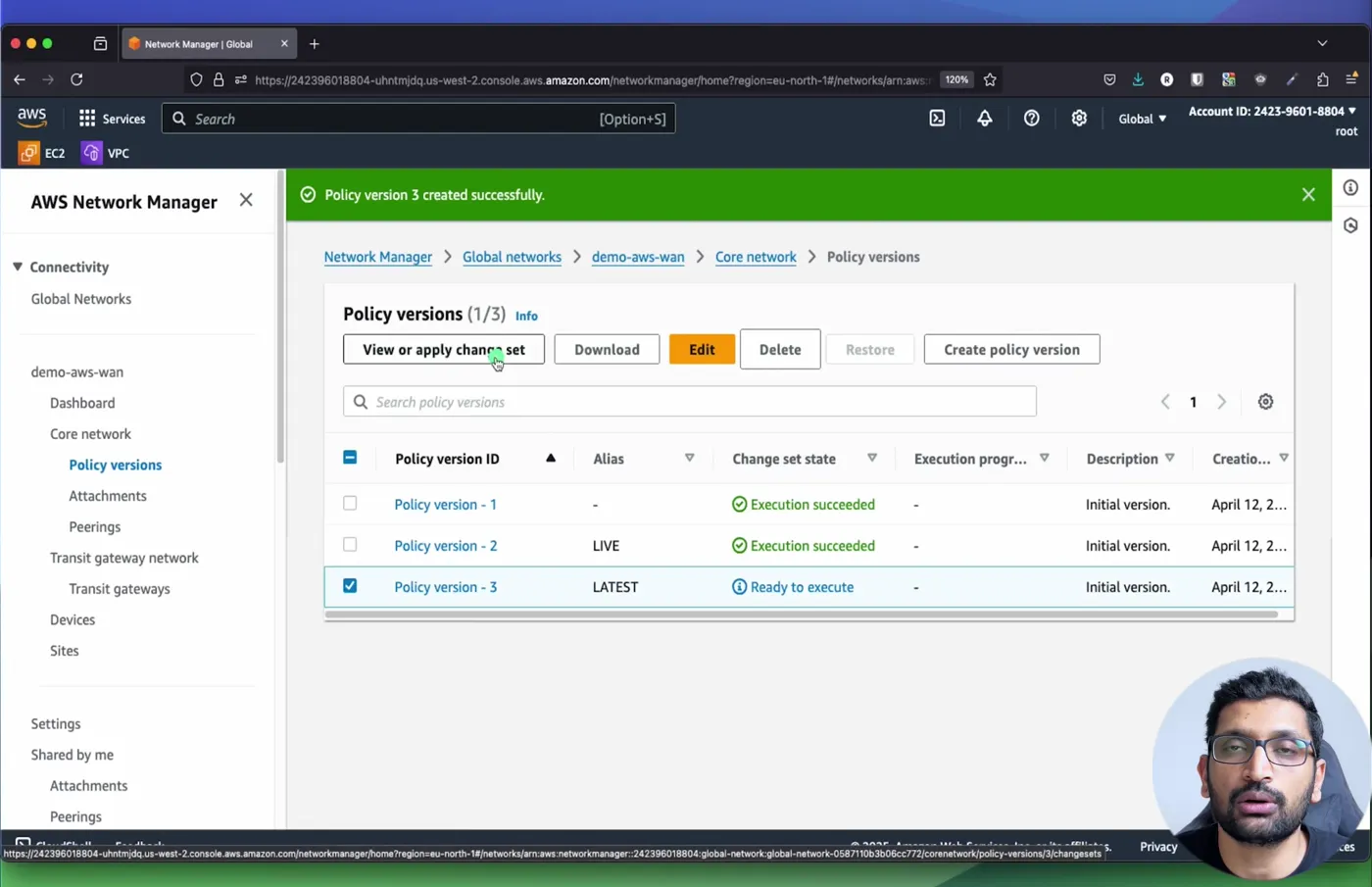The width and height of the screenshot is (1372, 887).
Task: Click the policy table horizontal scrollbar
Action: point(801,615)
